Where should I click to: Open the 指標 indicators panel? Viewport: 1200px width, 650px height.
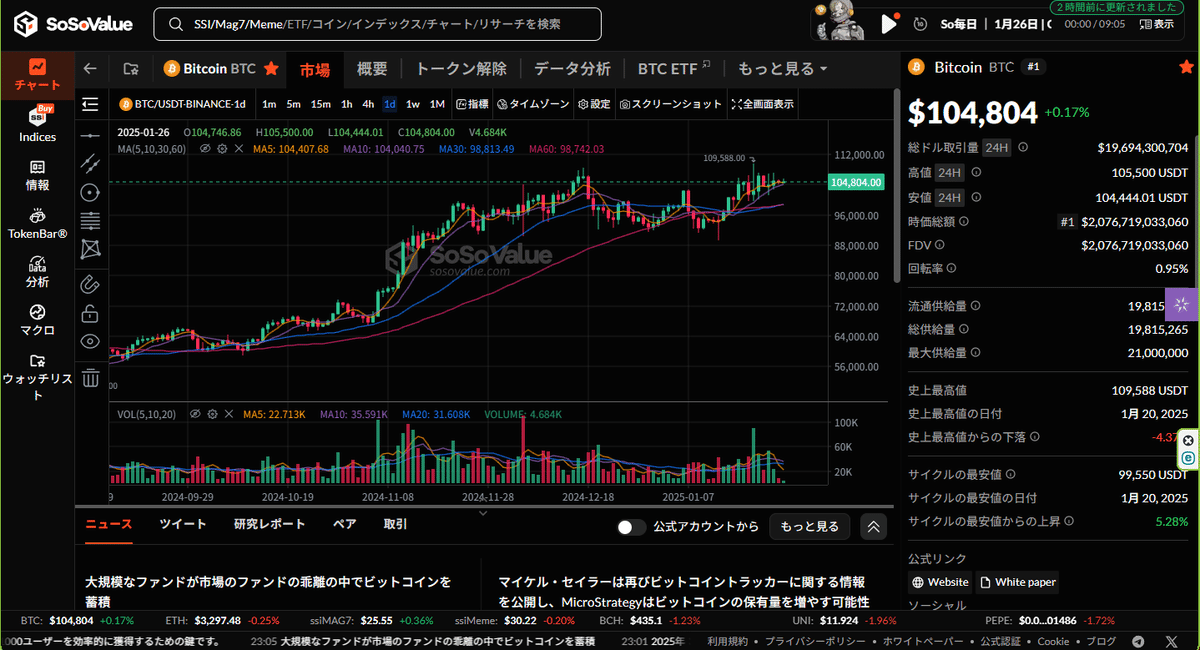click(472, 104)
